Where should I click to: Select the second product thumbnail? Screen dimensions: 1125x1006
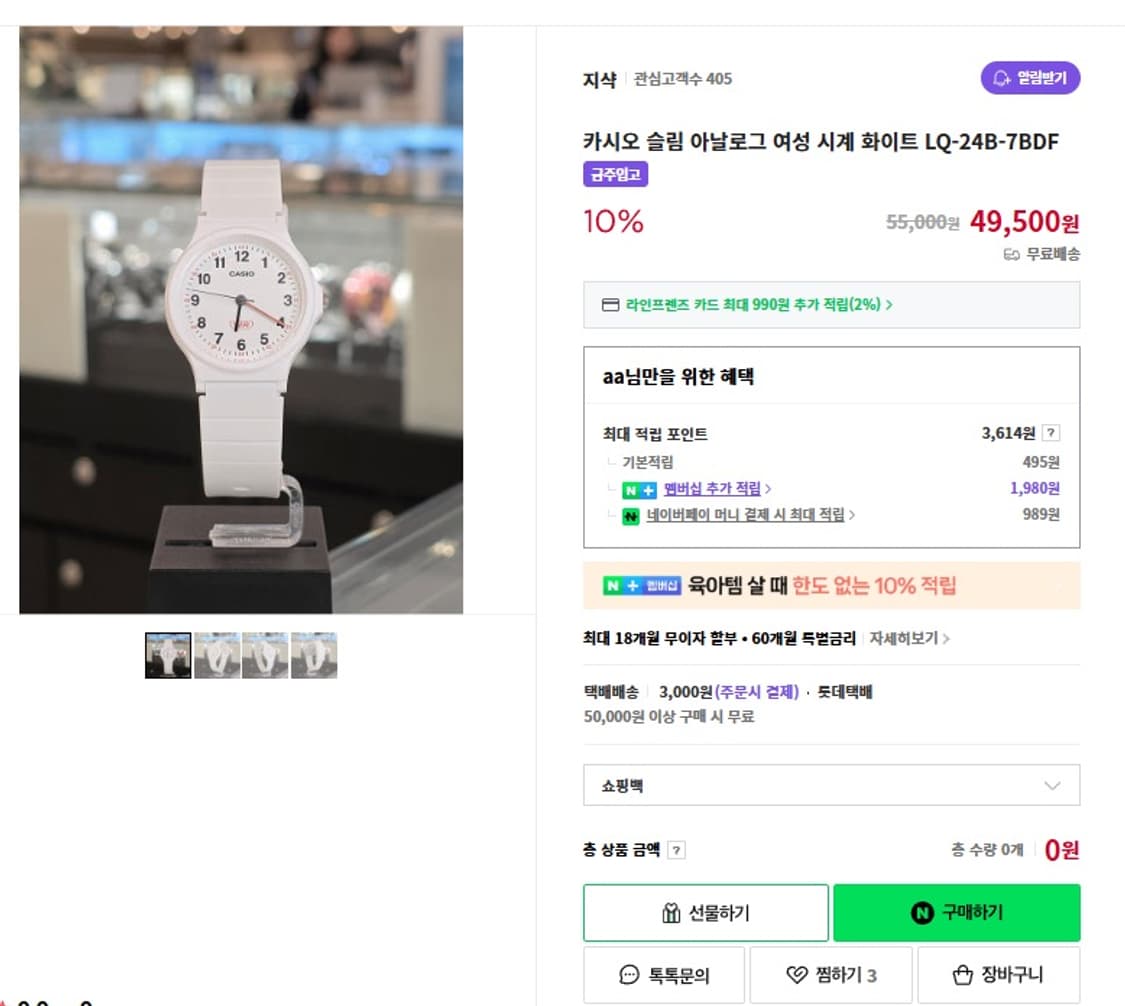point(216,653)
